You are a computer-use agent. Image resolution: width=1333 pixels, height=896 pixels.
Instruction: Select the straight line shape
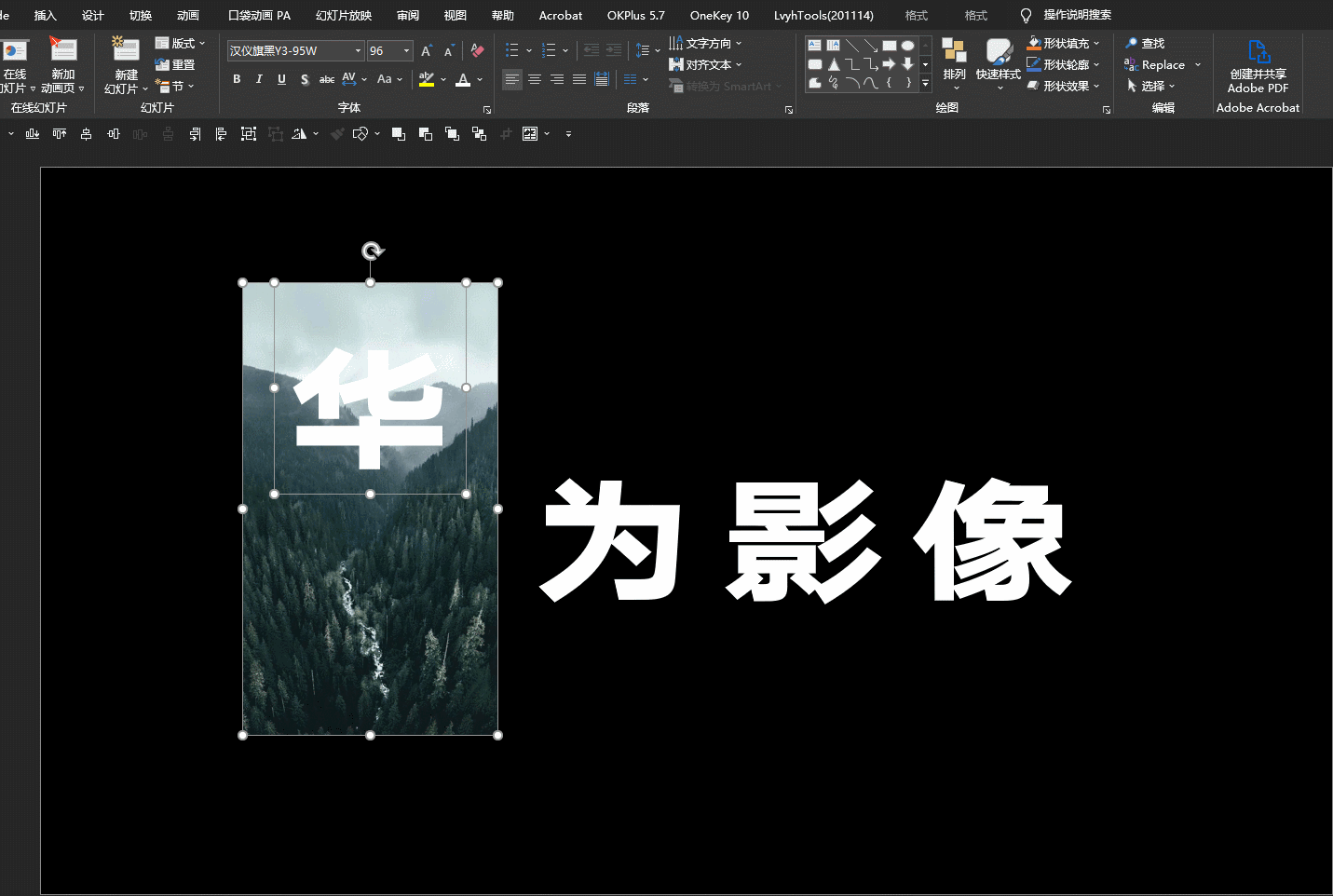[851, 45]
